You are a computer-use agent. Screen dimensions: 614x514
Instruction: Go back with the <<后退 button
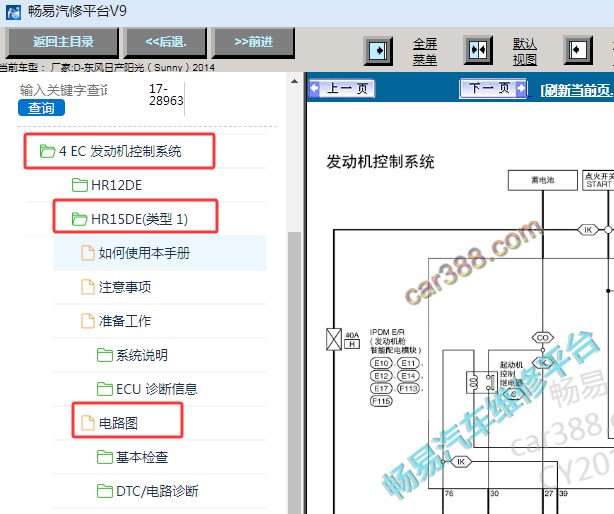[165, 42]
